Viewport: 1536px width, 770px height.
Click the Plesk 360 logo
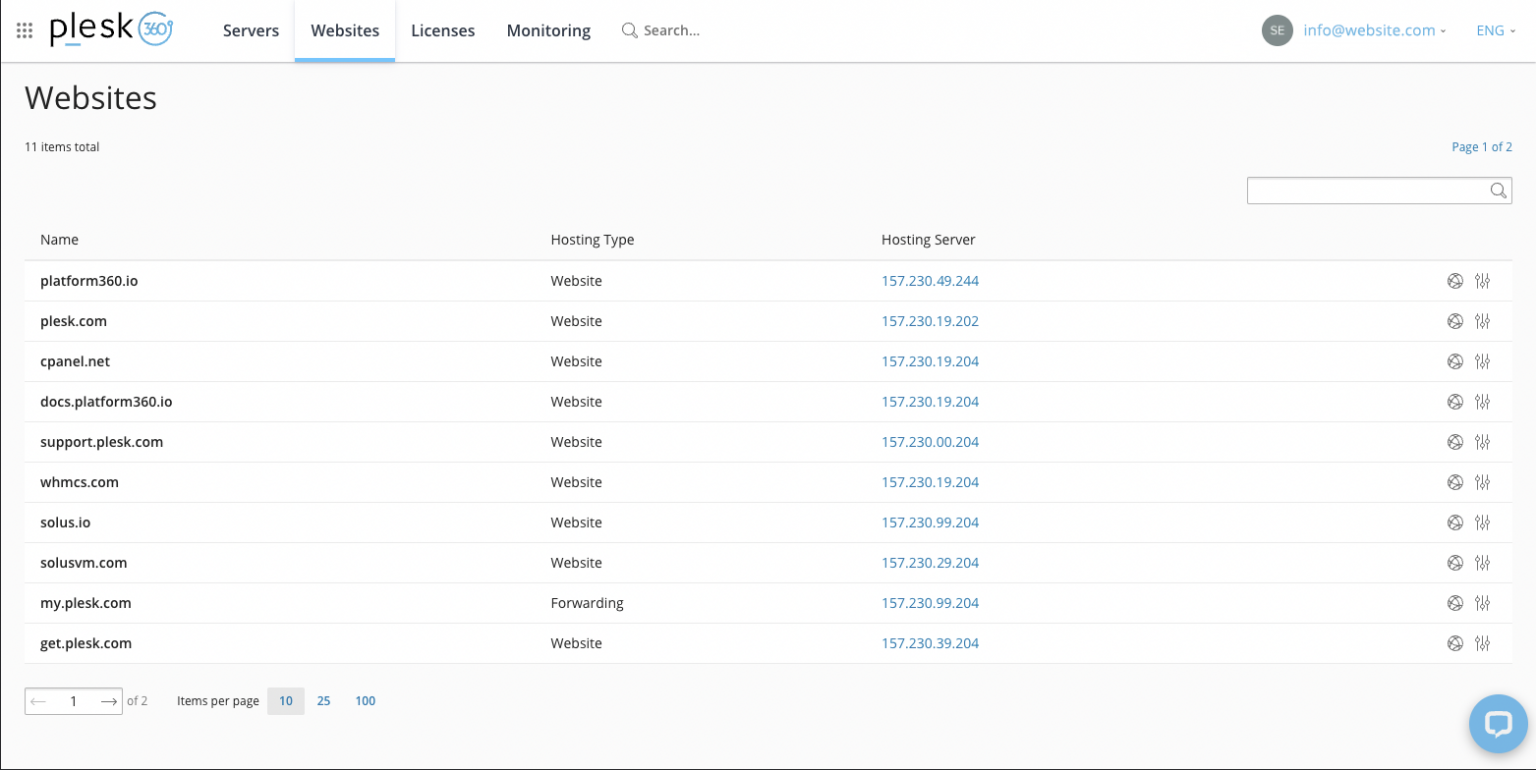(108, 30)
